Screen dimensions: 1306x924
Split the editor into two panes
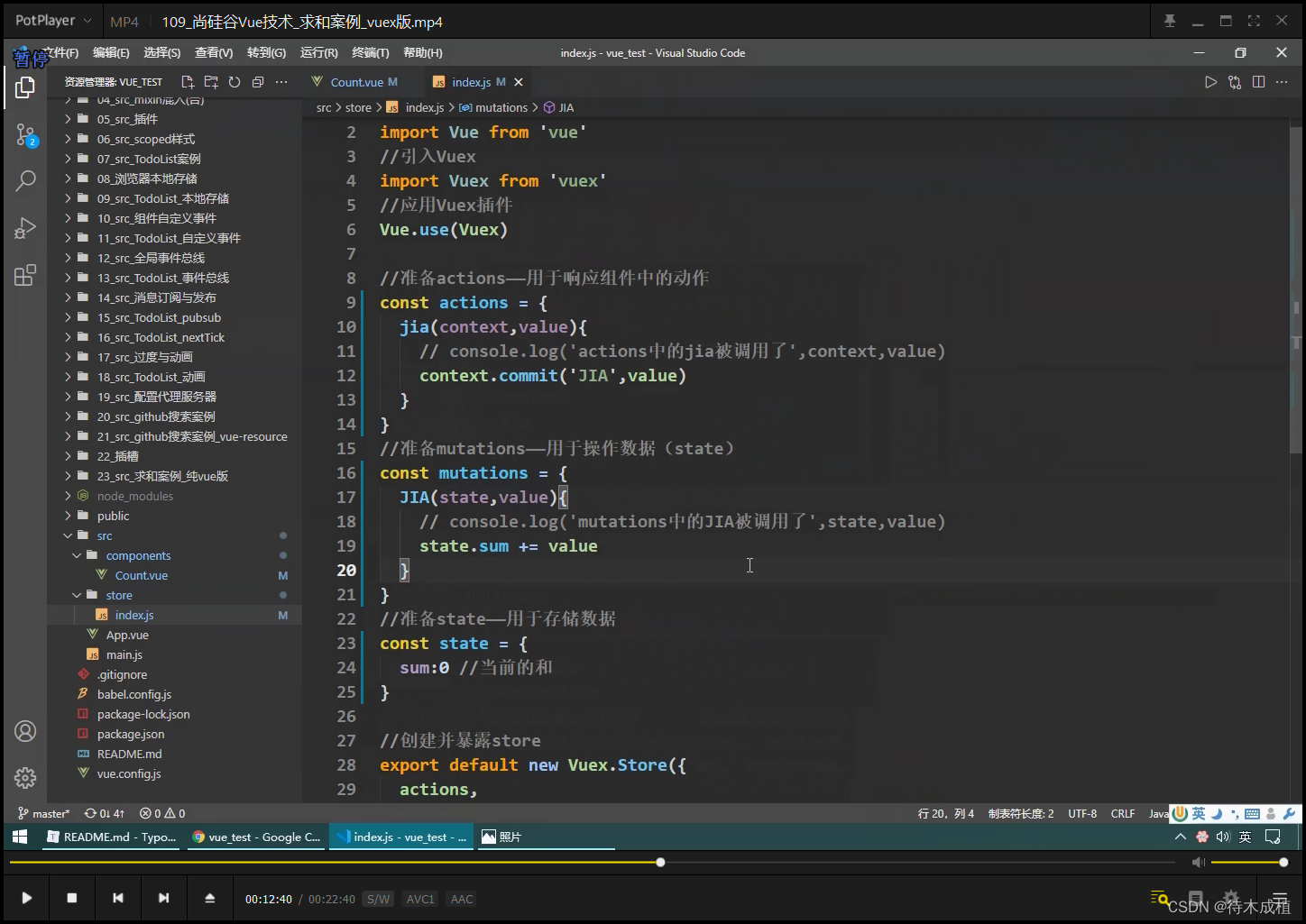pyautogui.click(x=1258, y=81)
